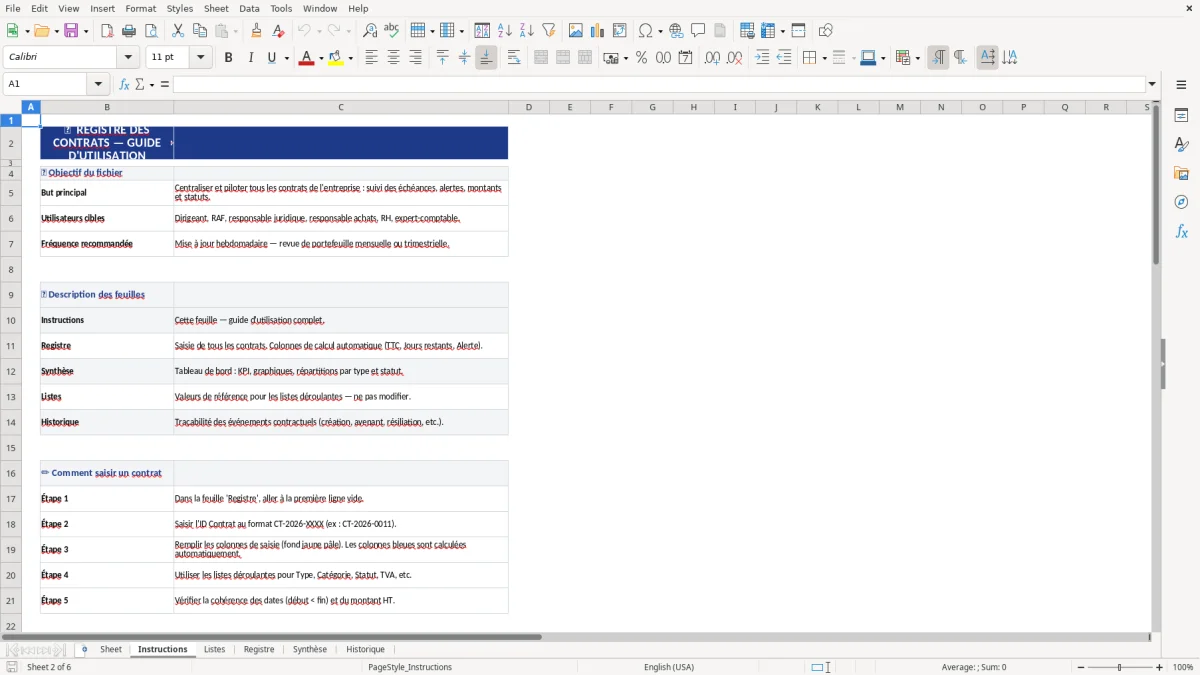
Task: Click the English (USA) language status
Action: tap(669, 667)
